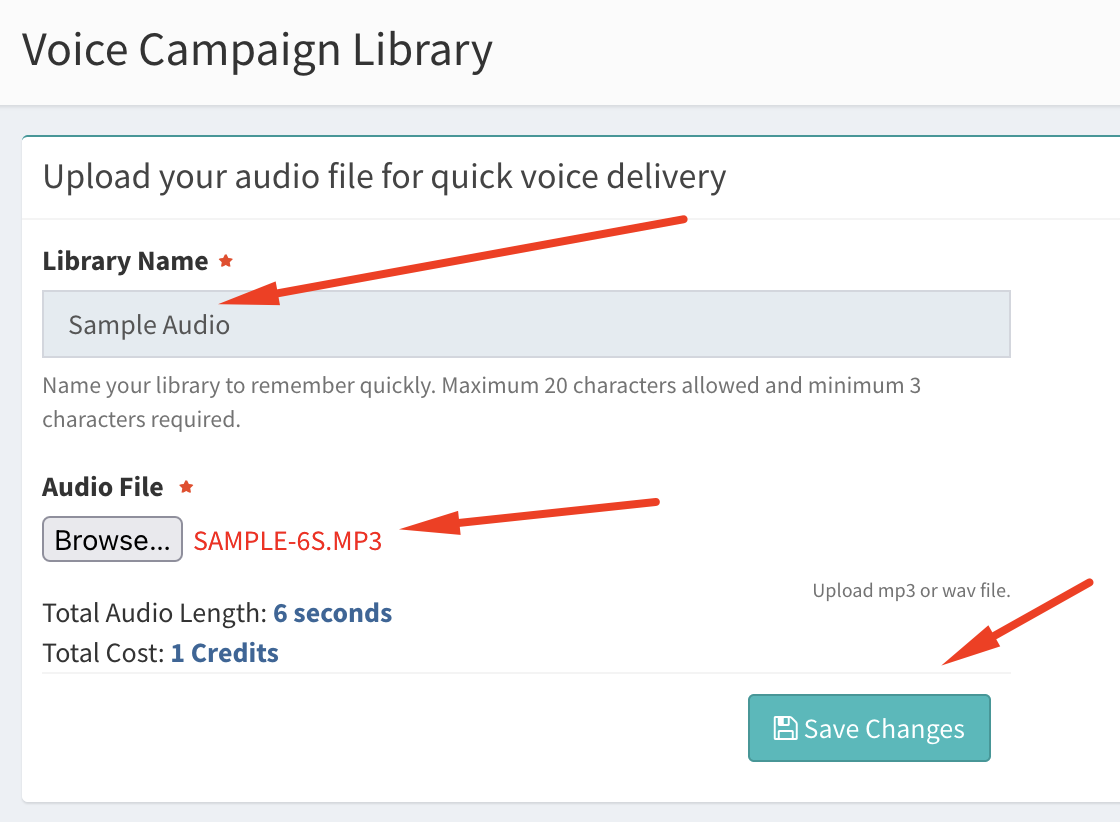The height and width of the screenshot is (822, 1120).
Task: Focus the Library Name text field
Action: click(x=526, y=324)
